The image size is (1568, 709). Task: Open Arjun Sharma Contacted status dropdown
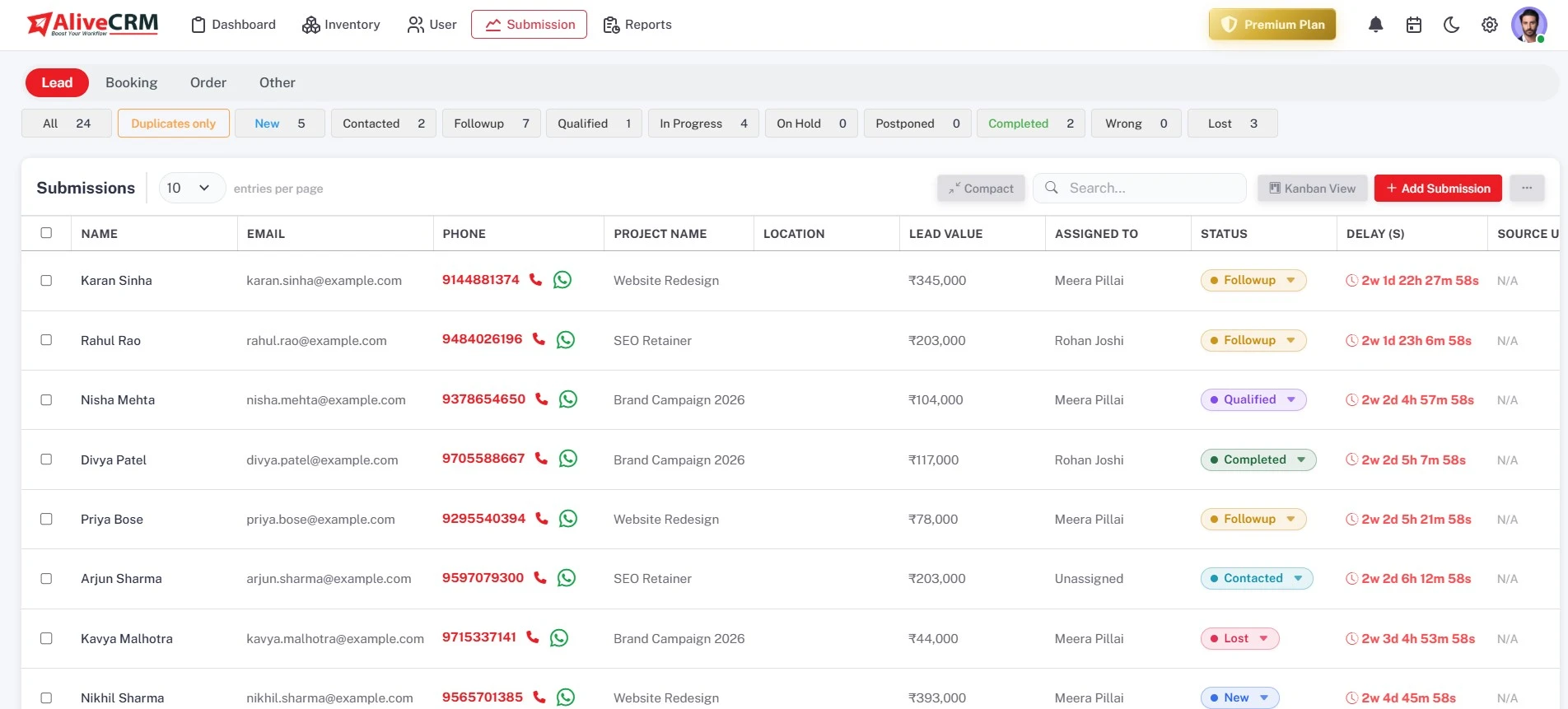click(x=1257, y=578)
